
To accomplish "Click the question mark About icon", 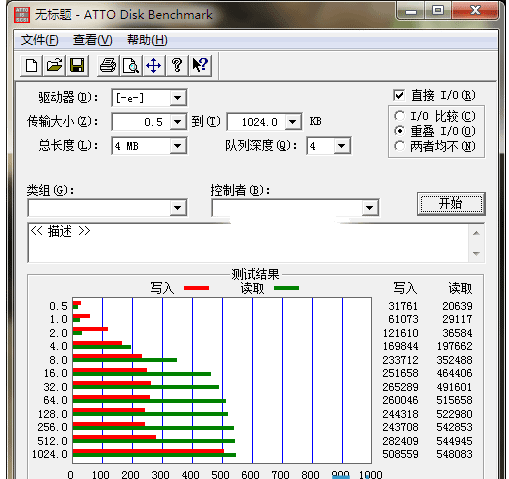I will pyautogui.click(x=177, y=65).
